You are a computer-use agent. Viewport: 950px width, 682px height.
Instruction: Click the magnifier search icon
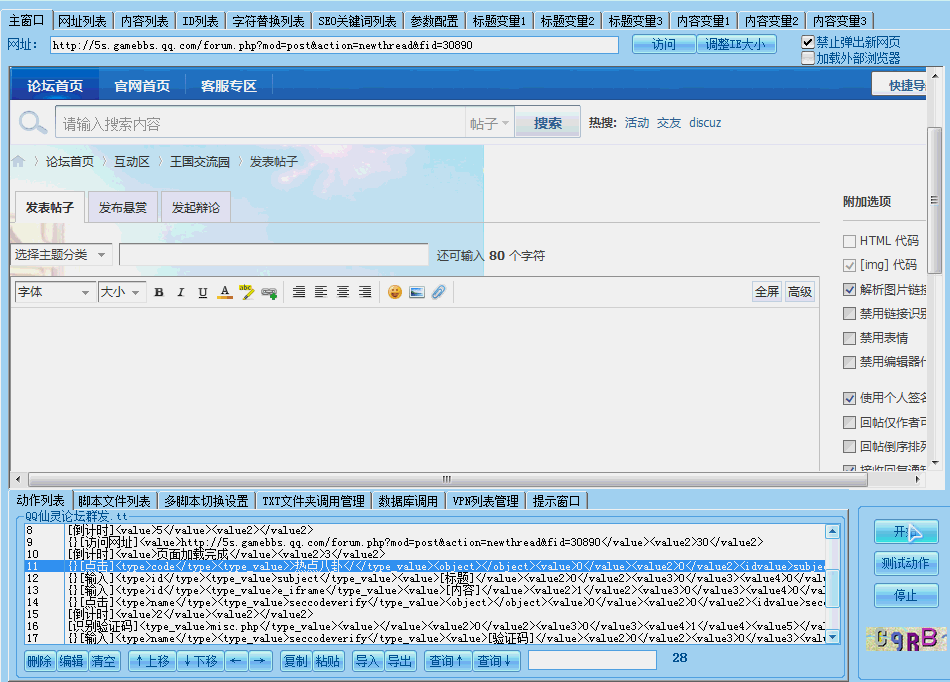pos(33,123)
